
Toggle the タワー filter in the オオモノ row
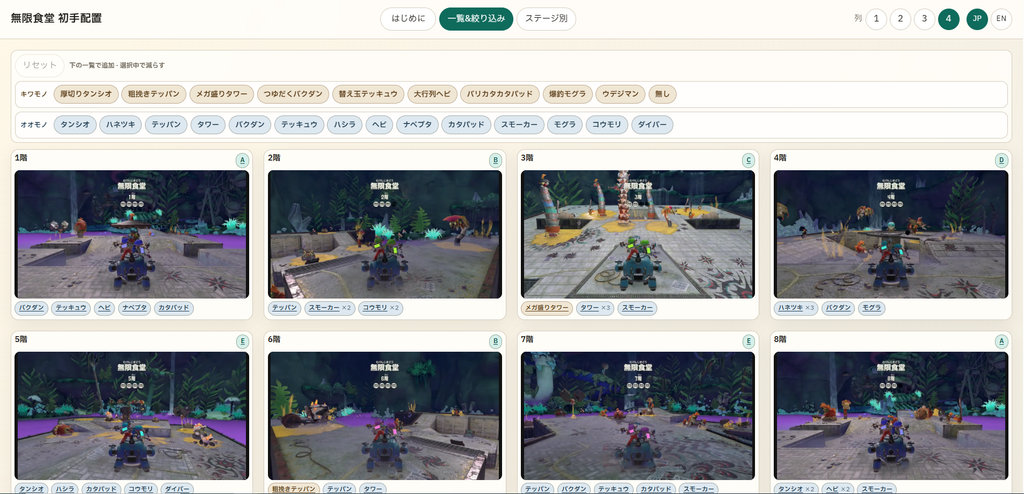[x=208, y=125]
